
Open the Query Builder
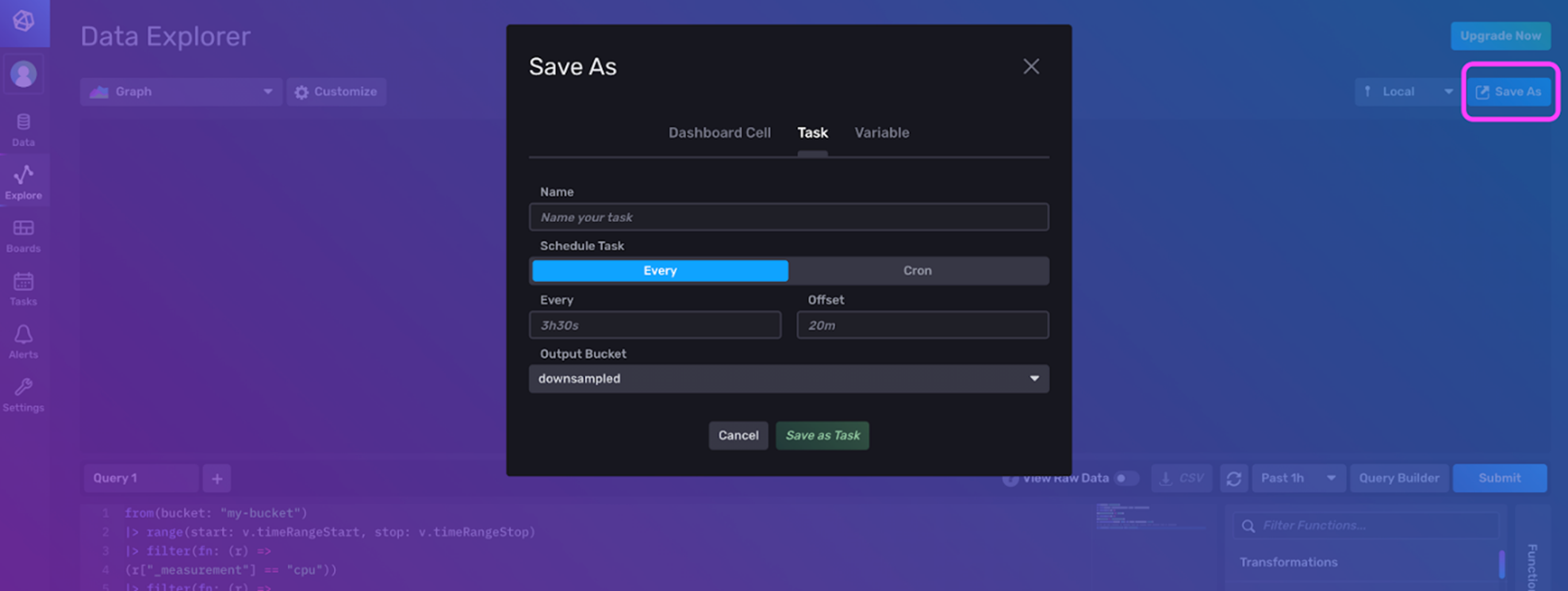tap(1399, 478)
